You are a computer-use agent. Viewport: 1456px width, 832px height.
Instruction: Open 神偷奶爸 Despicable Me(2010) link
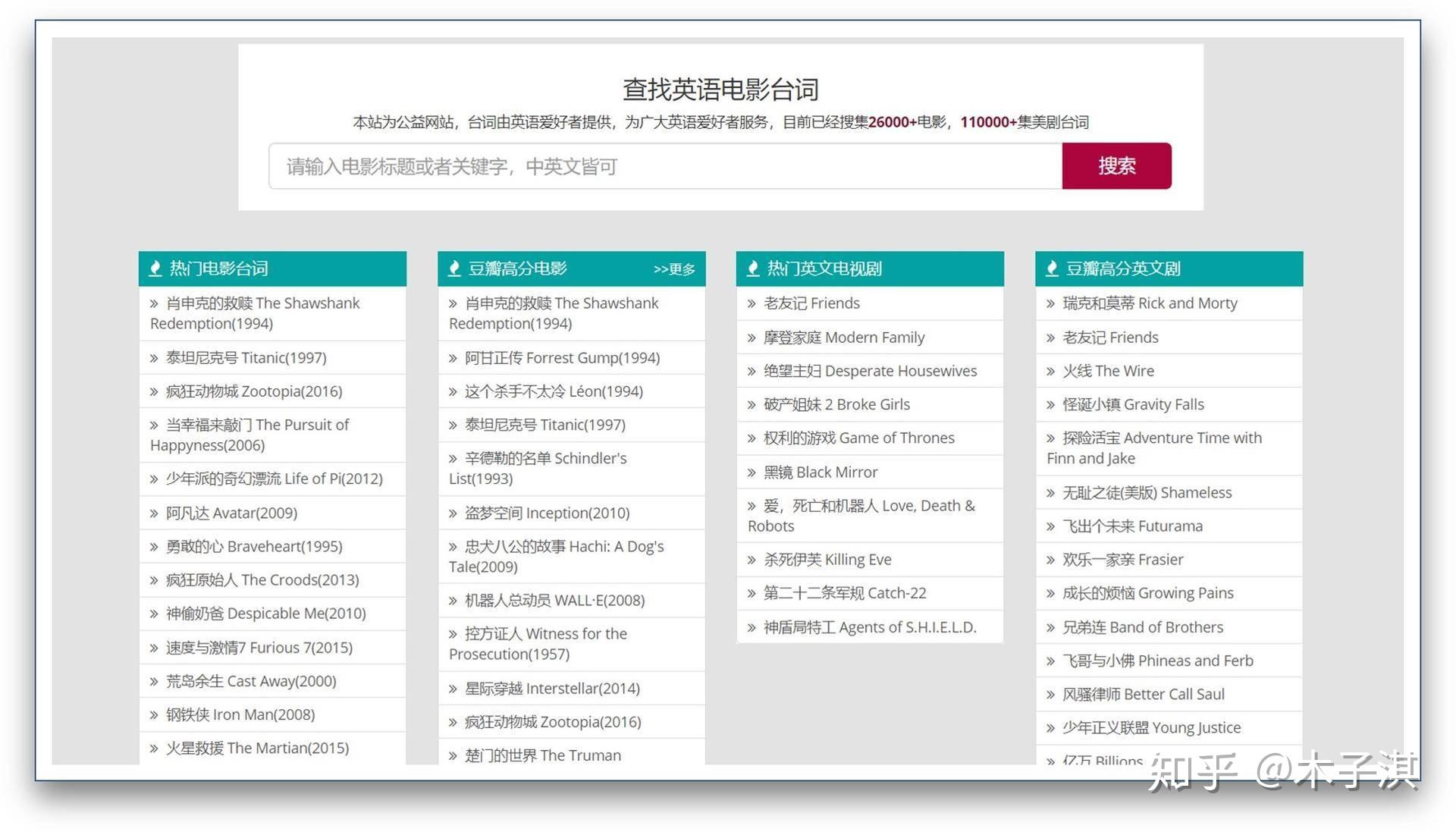point(266,613)
